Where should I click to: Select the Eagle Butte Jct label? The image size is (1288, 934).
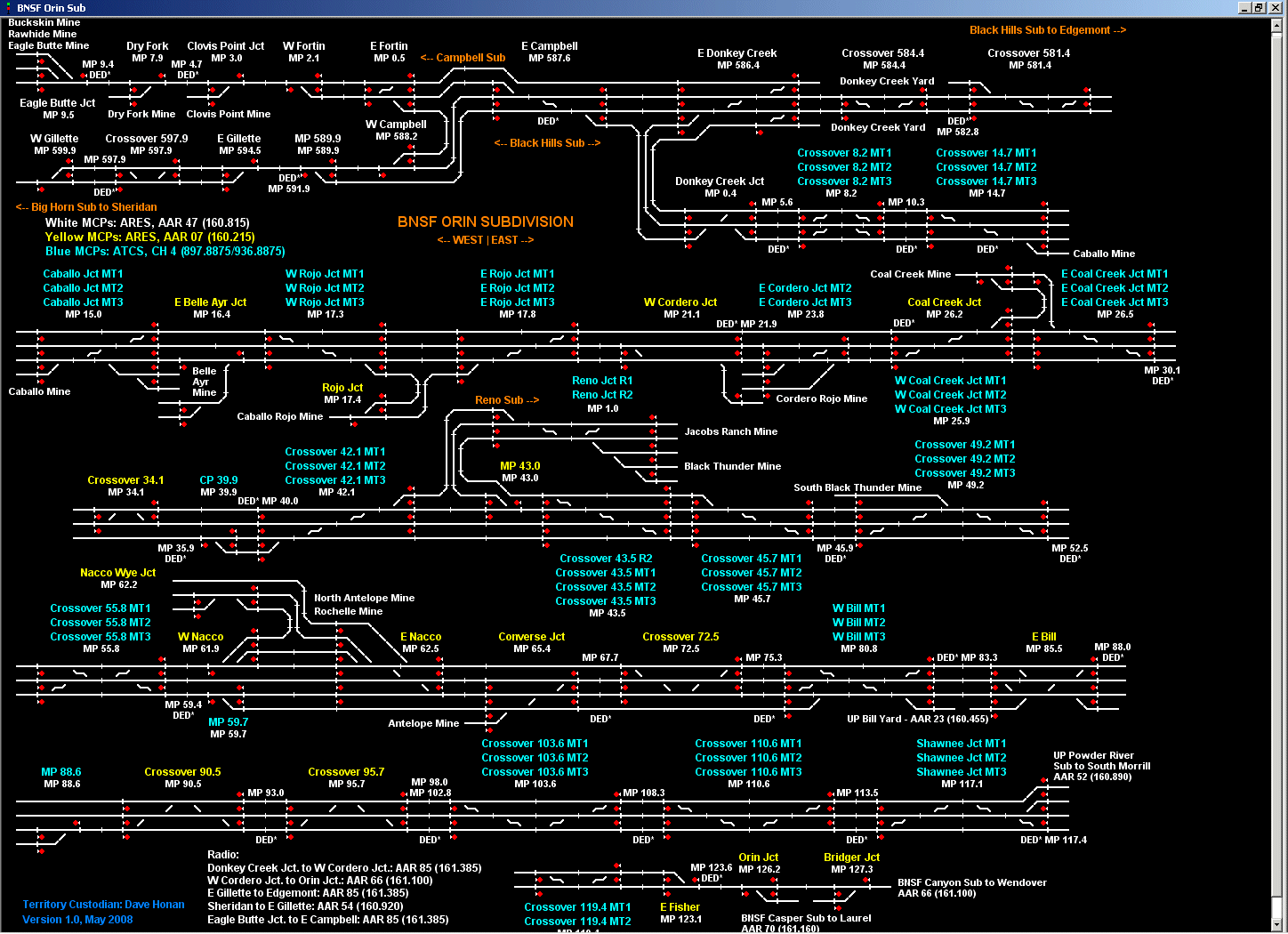pyautogui.click(x=58, y=103)
